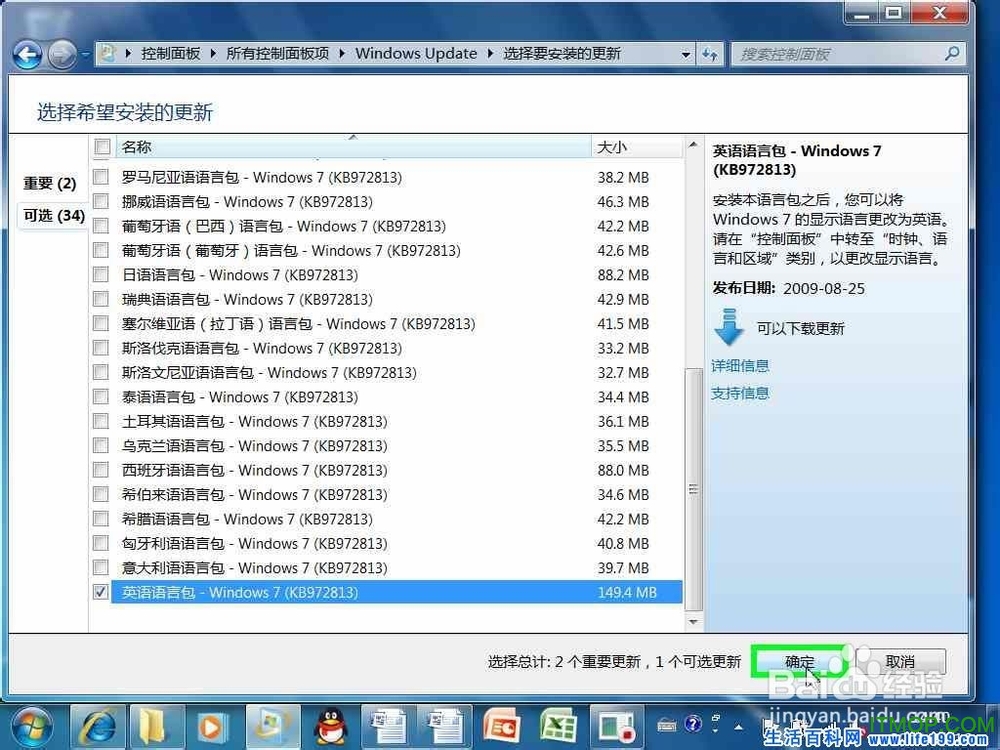This screenshot has width=1000, height=750.
Task: Open the address bar history dropdown
Action: [x=686, y=54]
